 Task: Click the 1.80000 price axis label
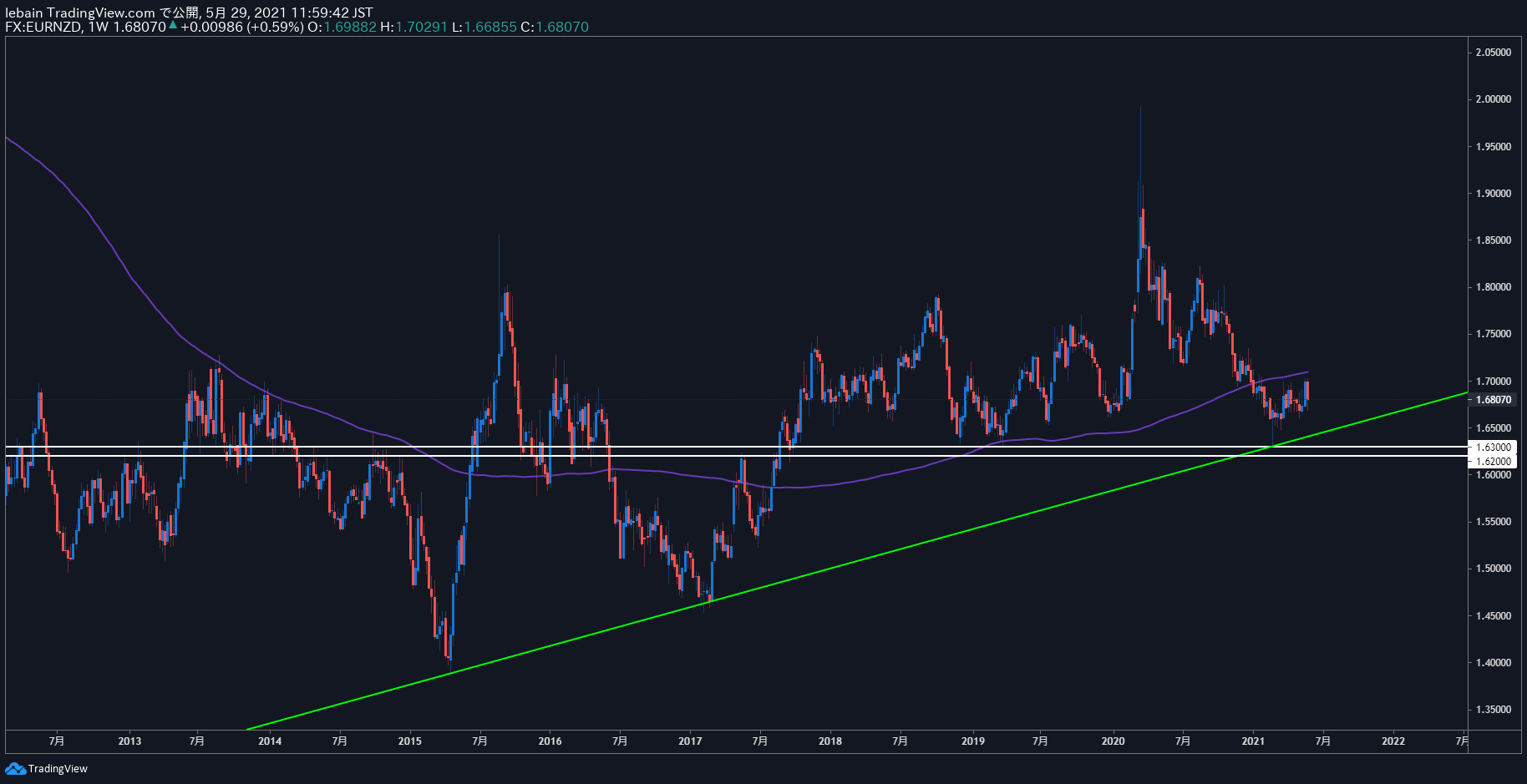click(x=1494, y=287)
